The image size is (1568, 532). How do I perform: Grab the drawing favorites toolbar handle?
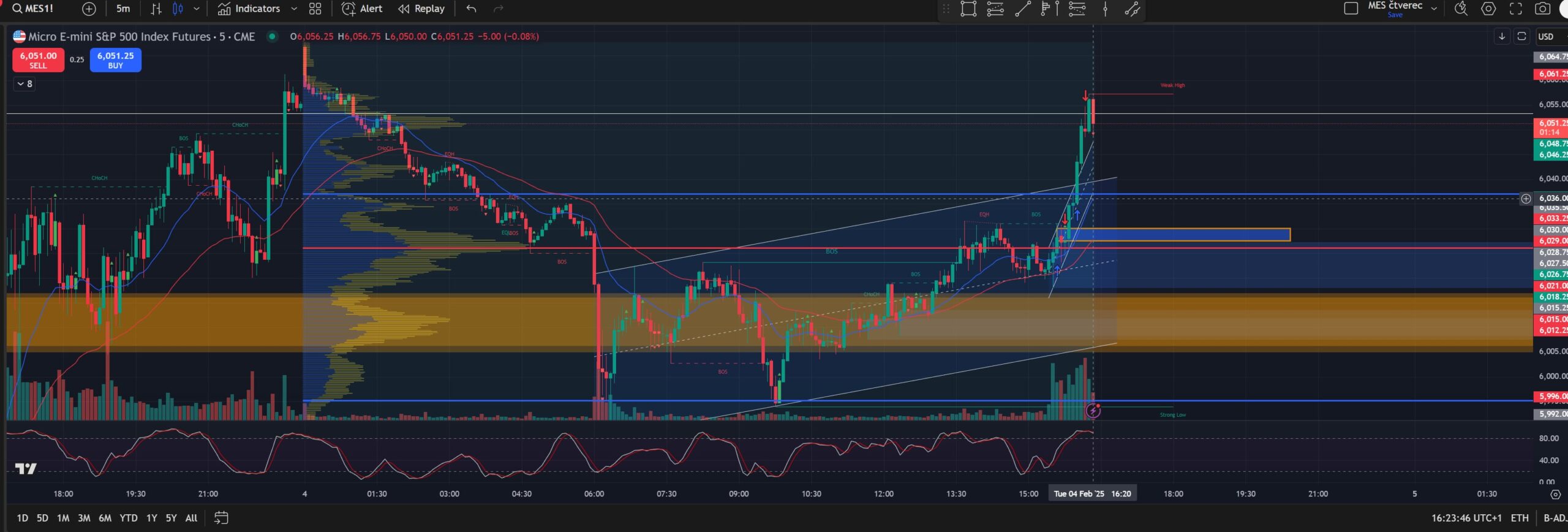(946, 9)
